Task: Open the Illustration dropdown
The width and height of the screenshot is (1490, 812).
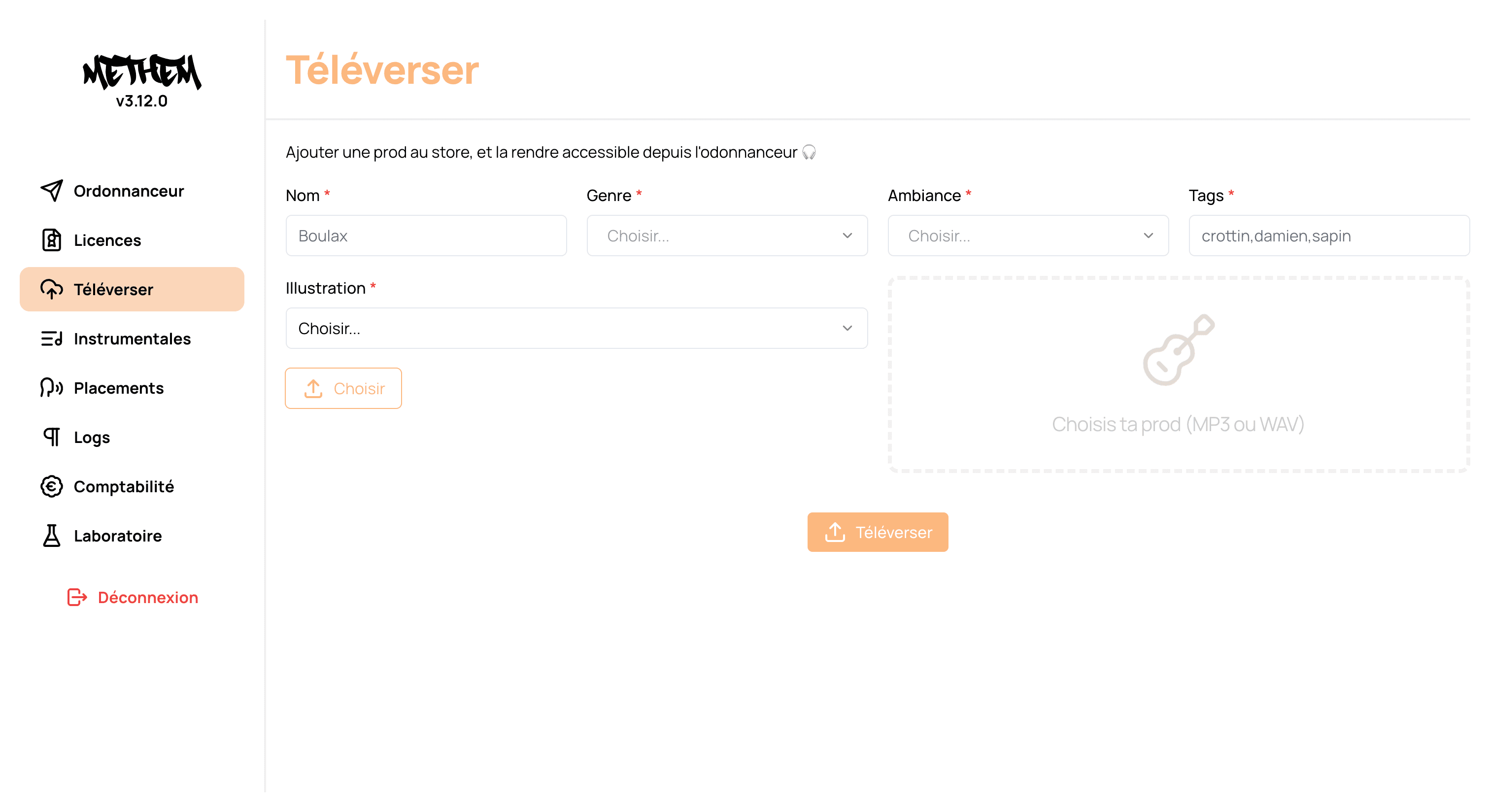Action: tap(576, 328)
